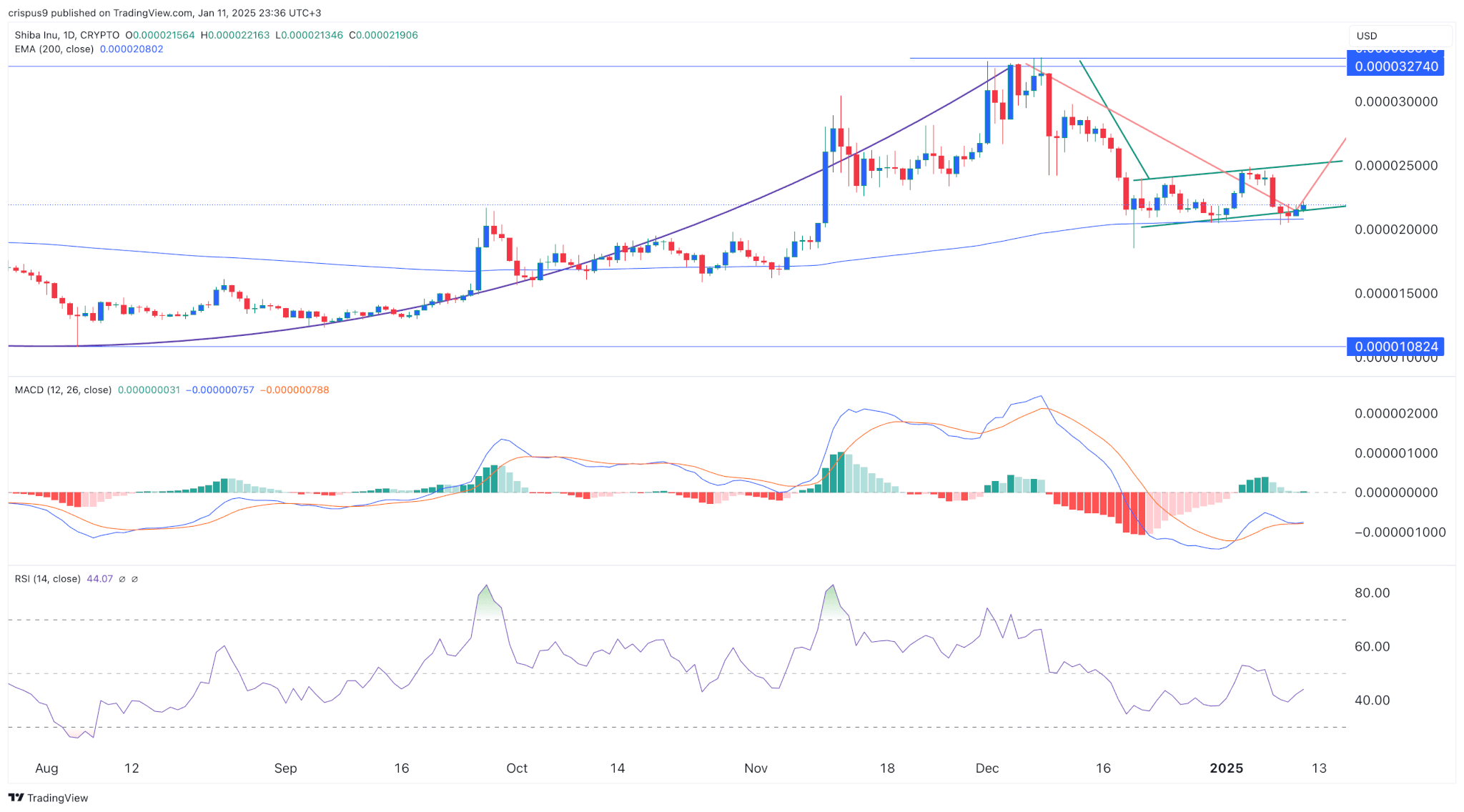Click the 0.000025000 price scale label
The image size is (1464, 812).
[x=1395, y=166]
